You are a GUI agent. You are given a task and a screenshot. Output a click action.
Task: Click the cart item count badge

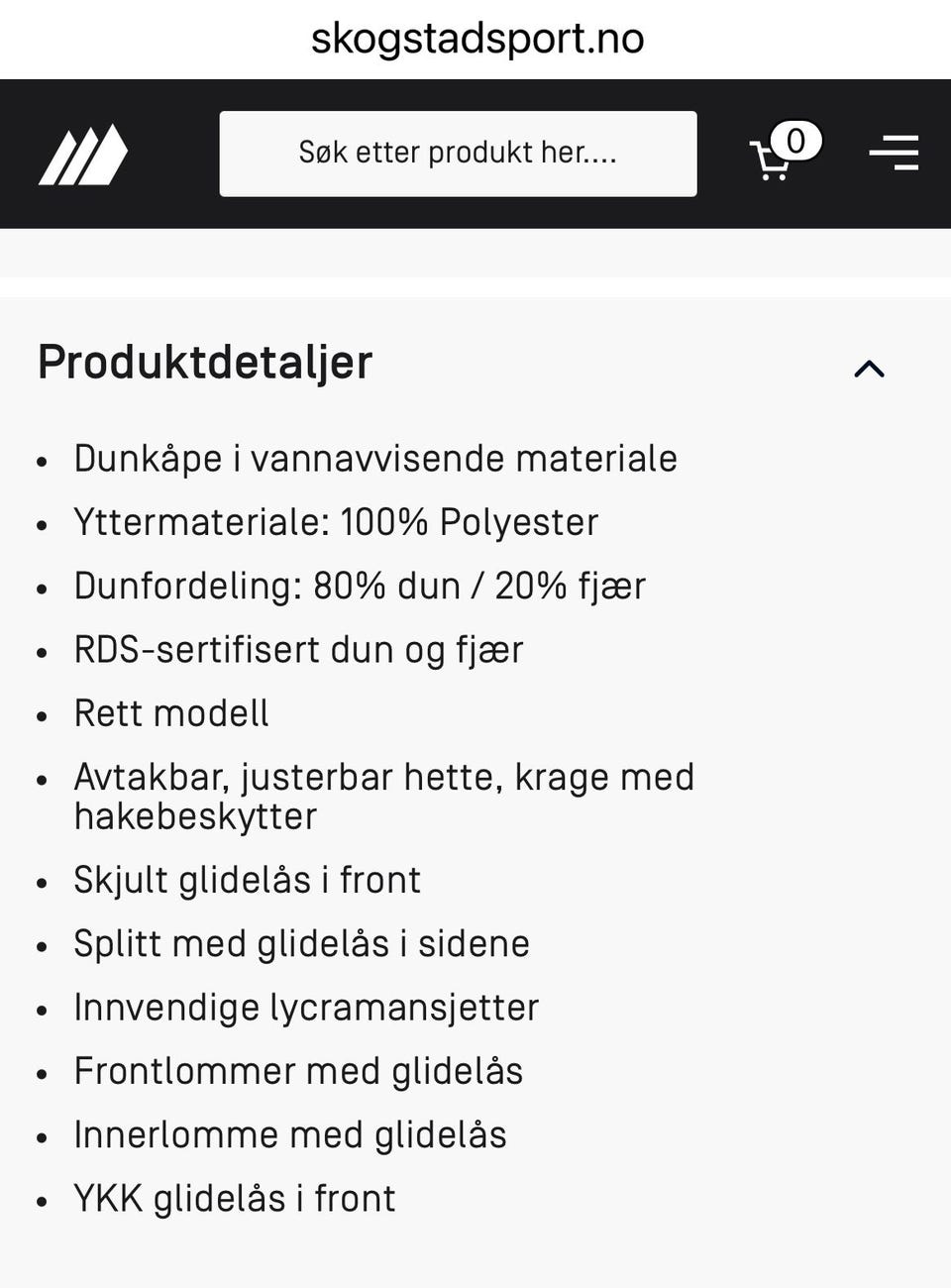[795, 141]
